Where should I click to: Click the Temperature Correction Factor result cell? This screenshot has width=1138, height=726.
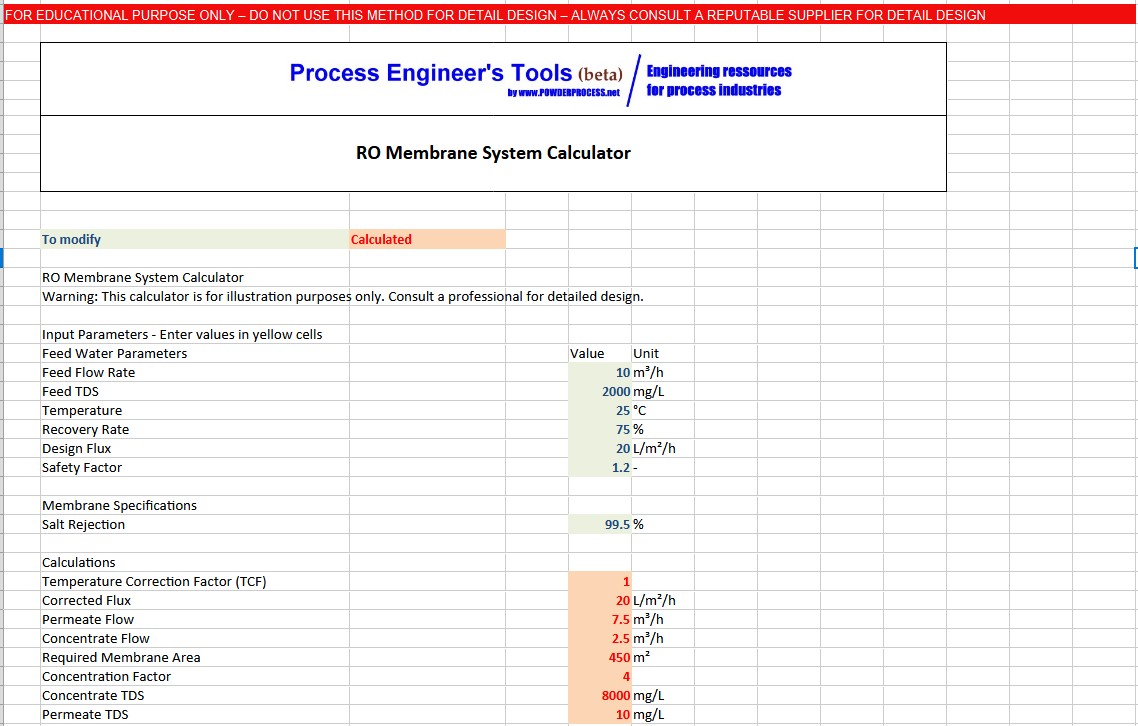point(600,581)
